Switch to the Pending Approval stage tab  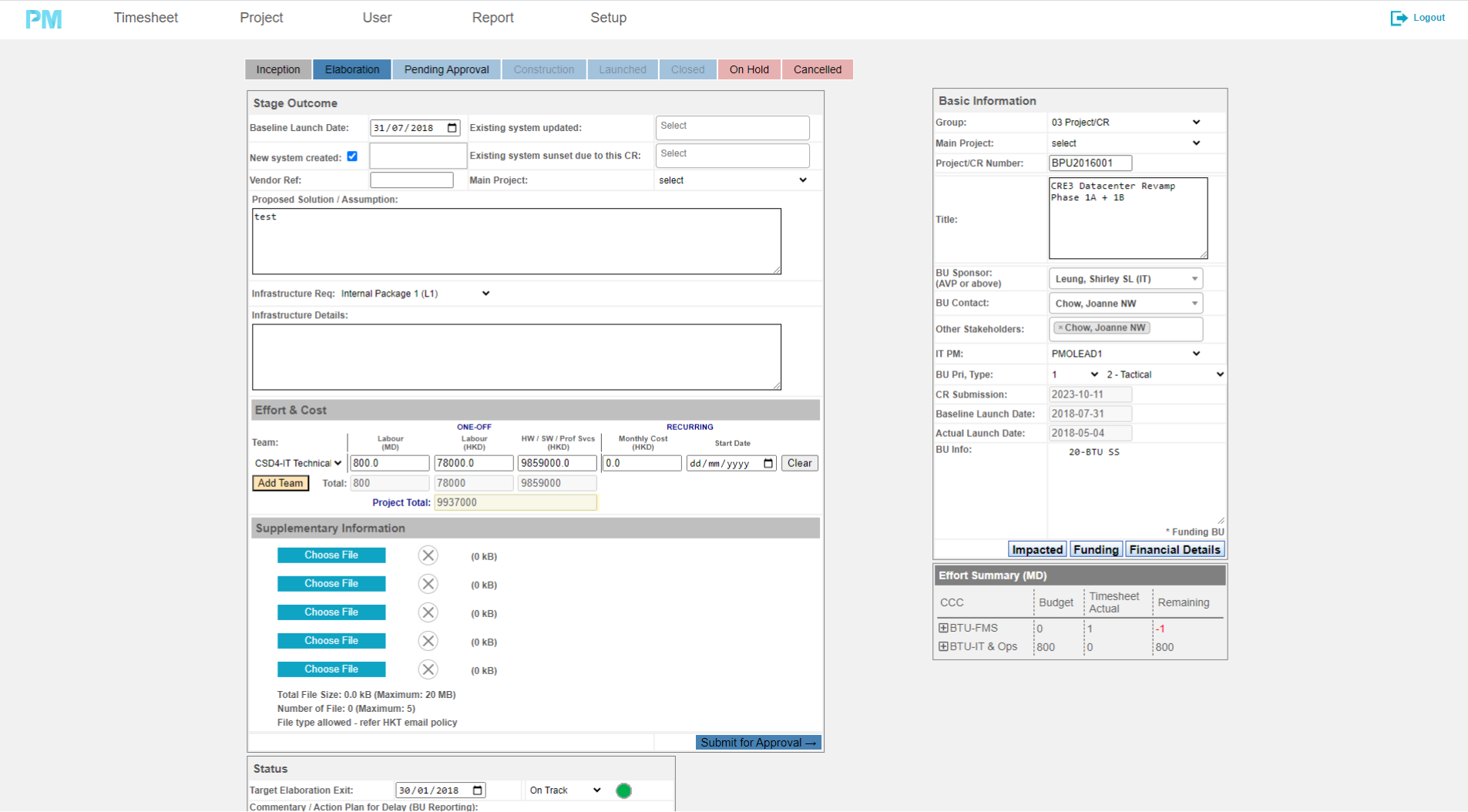446,69
